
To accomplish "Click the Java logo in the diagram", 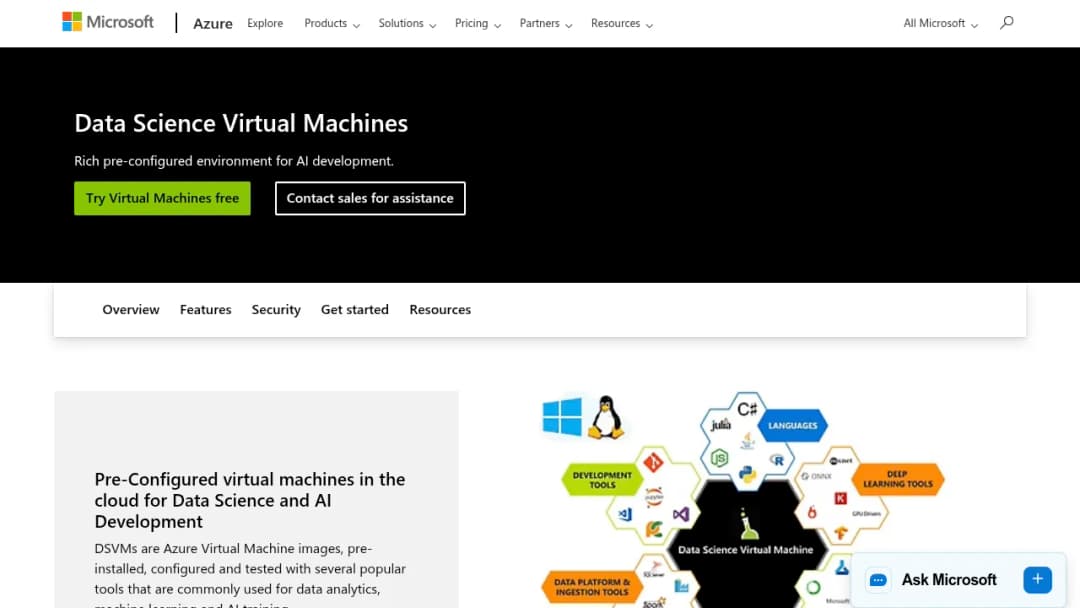I will pos(747,441).
